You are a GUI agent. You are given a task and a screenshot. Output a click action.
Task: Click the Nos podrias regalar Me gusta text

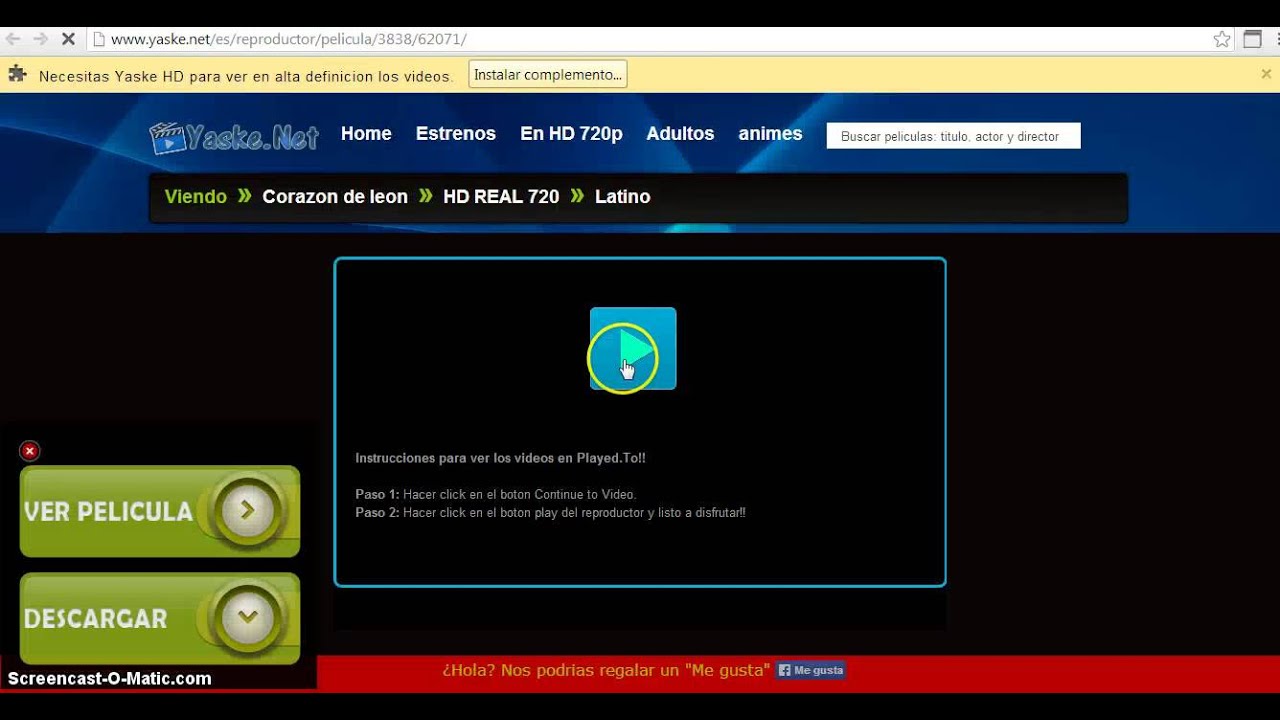(x=606, y=670)
